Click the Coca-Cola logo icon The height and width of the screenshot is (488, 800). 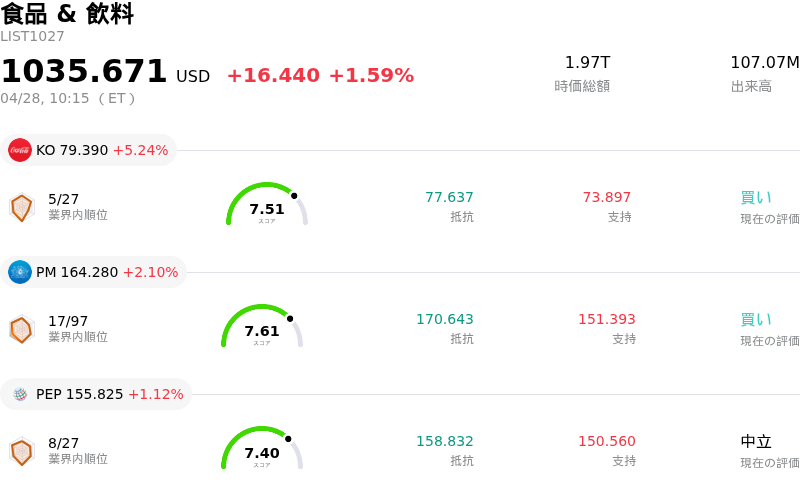(20, 150)
